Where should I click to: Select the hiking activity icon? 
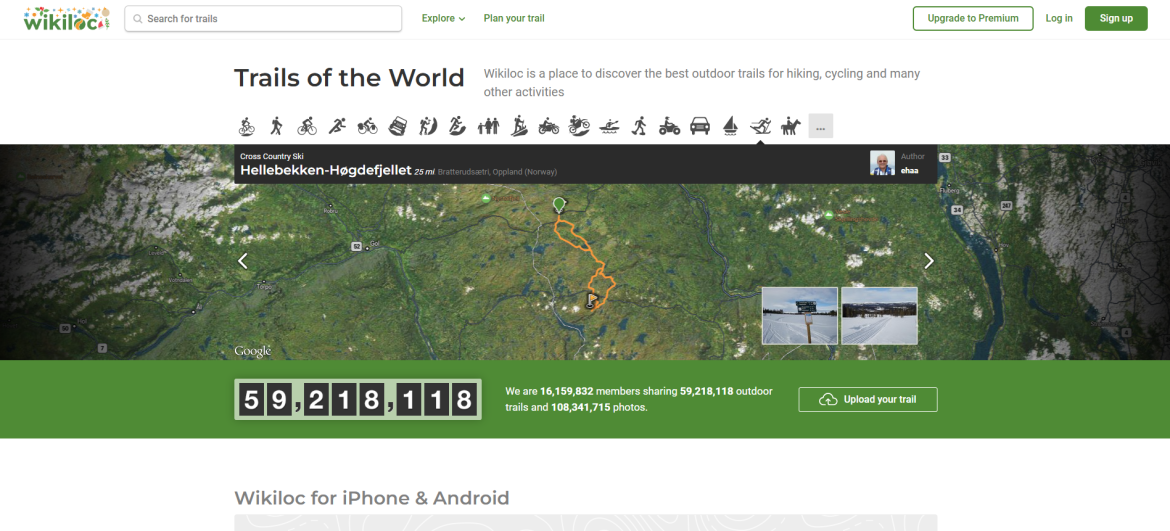[x=277, y=126]
